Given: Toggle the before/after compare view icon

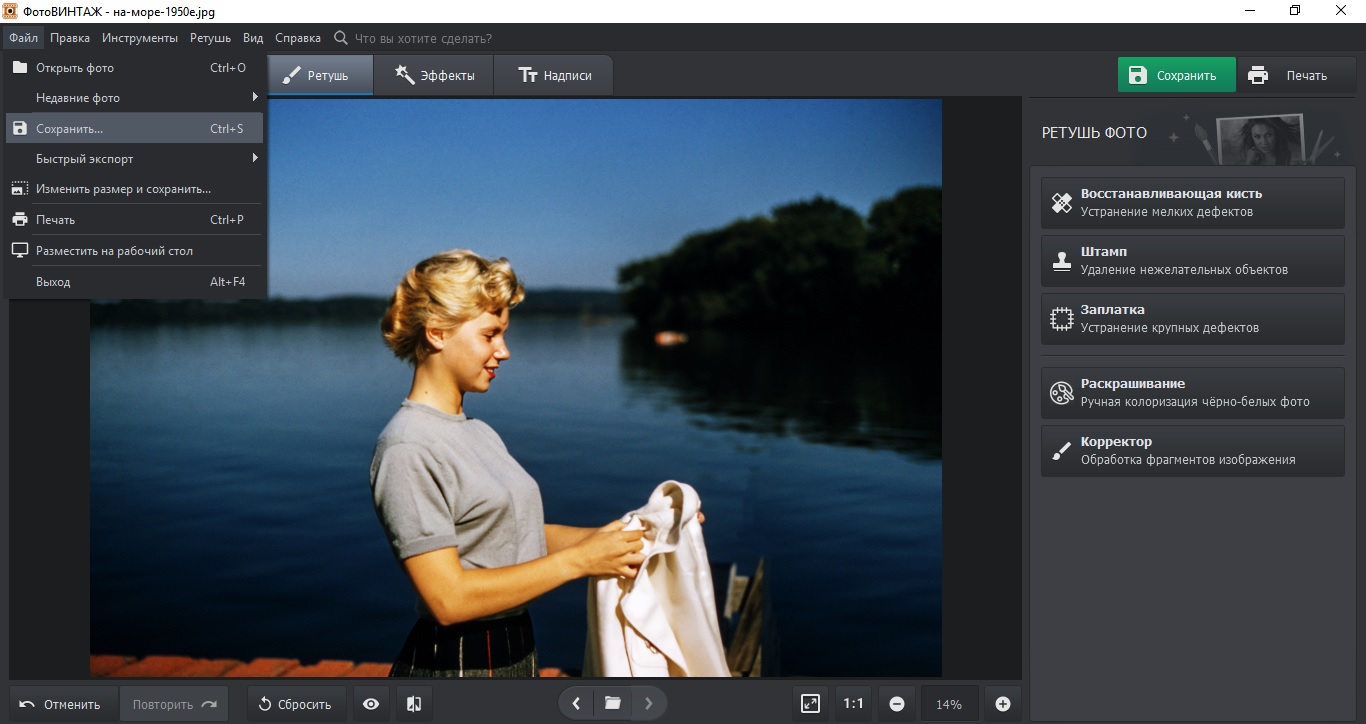Looking at the screenshot, I should pyautogui.click(x=414, y=704).
